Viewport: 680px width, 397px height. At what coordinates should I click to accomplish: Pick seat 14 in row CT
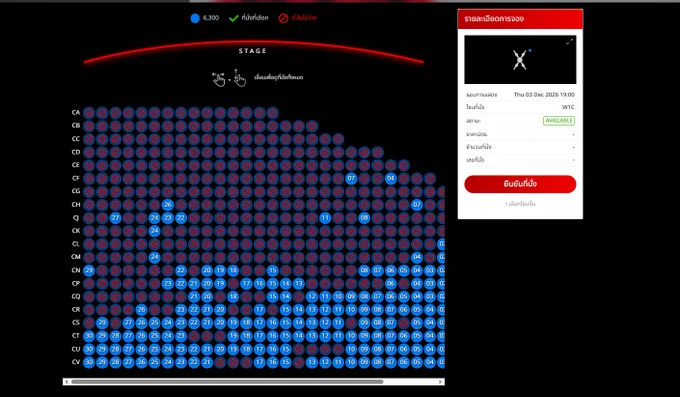(x=299, y=336)
